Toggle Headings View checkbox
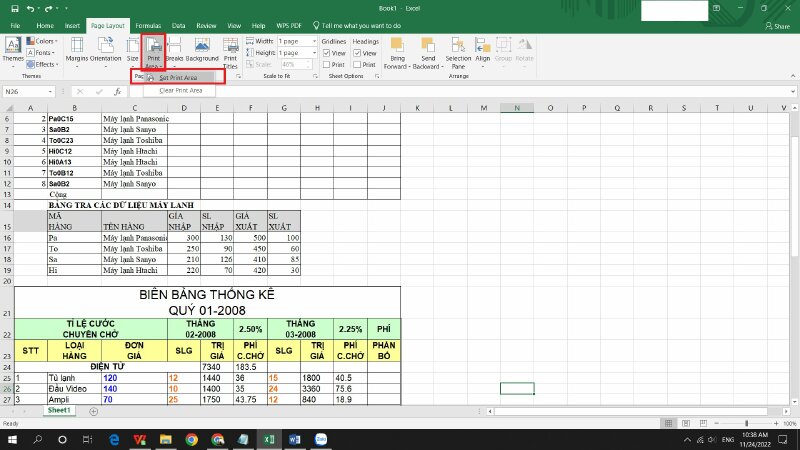 pyautogui.click(x=357, y=53)
